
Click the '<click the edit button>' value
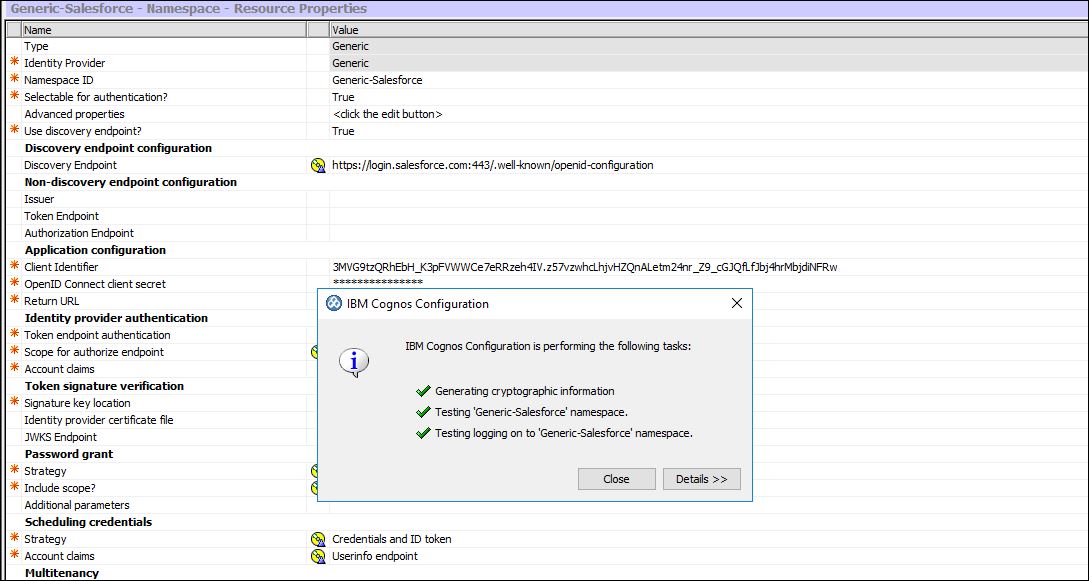point(388,114)
